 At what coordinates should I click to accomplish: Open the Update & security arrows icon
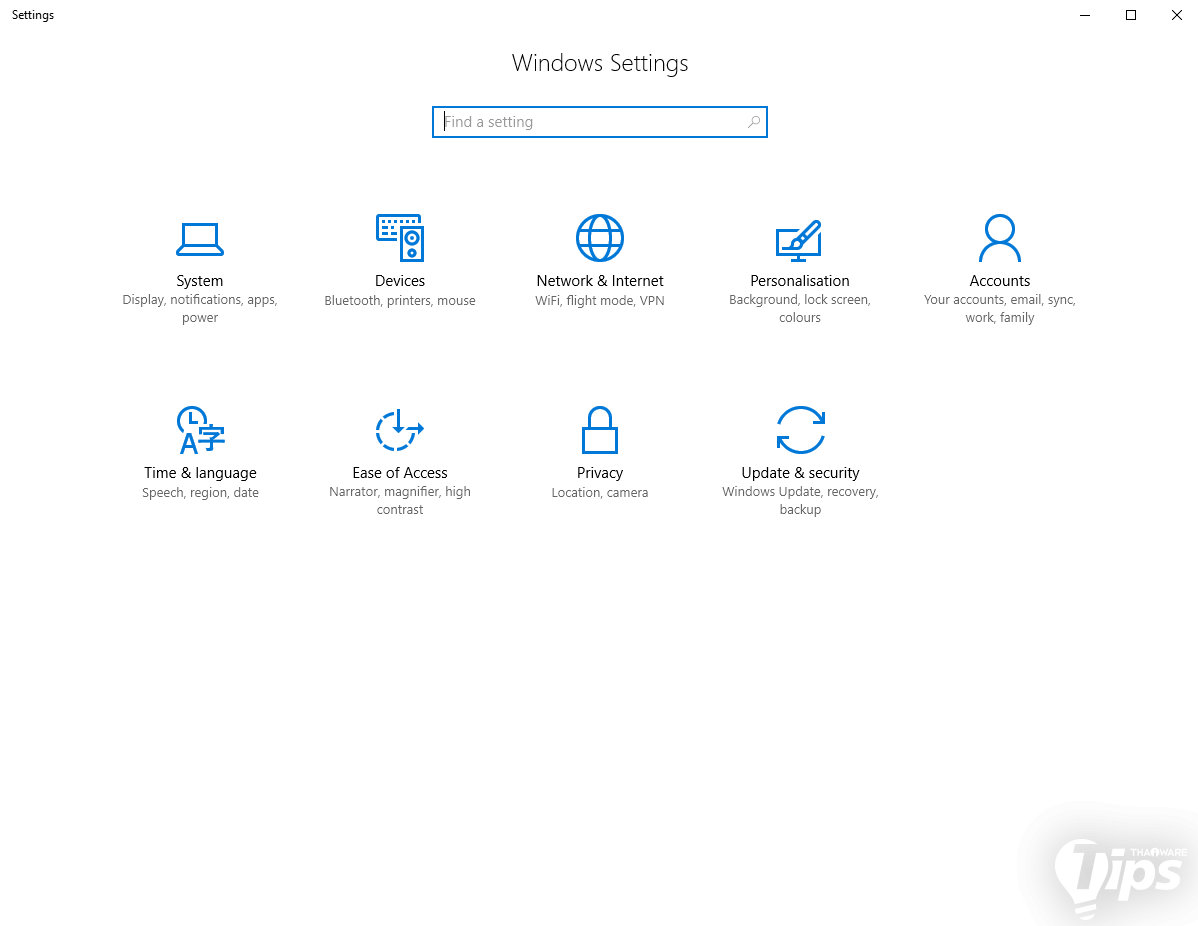tap(800, 429)
